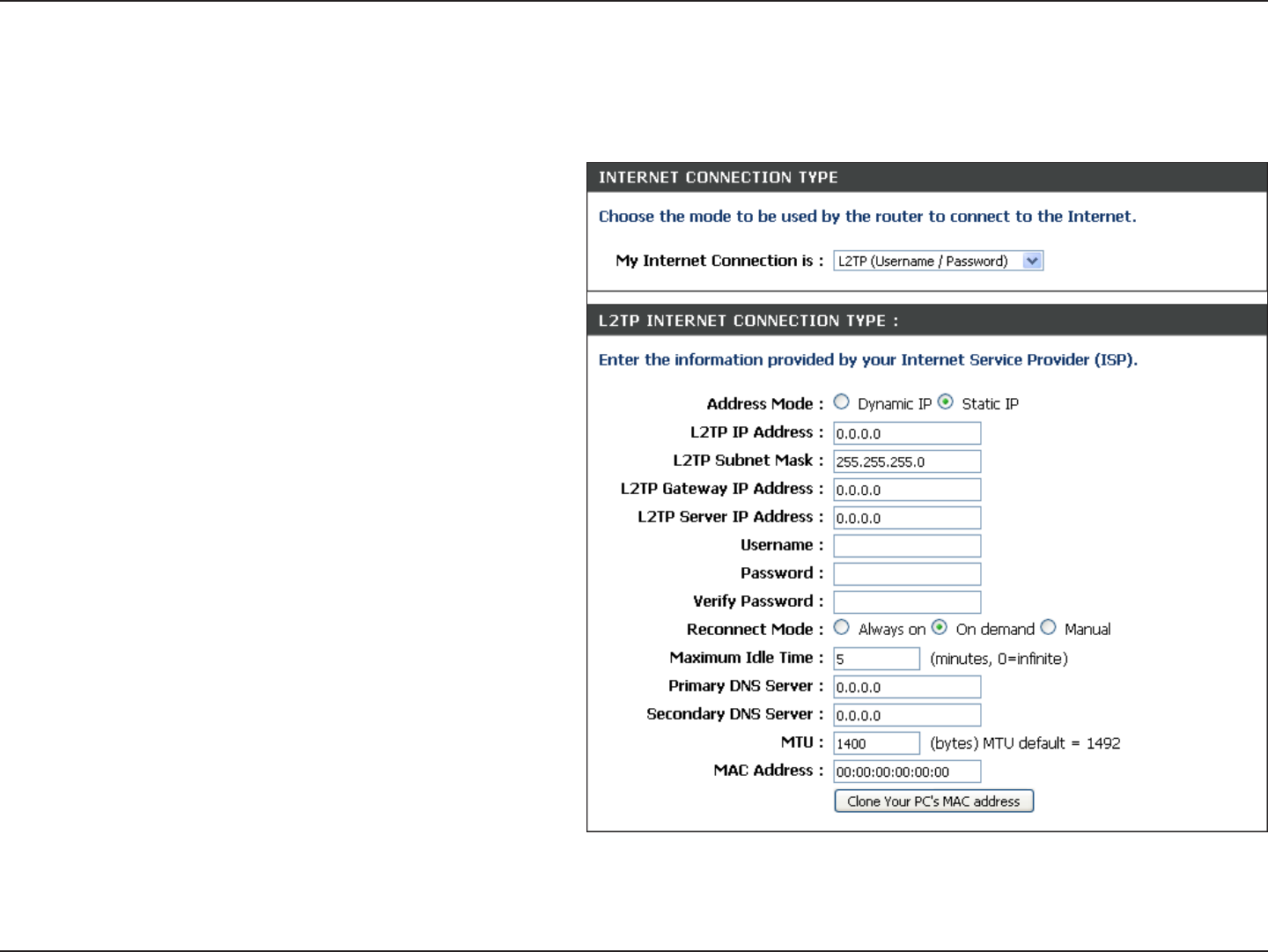The width and height of the screenshot is (1268, 952).
Task: Click the Username input box
Action: click(x=907, y=546)
